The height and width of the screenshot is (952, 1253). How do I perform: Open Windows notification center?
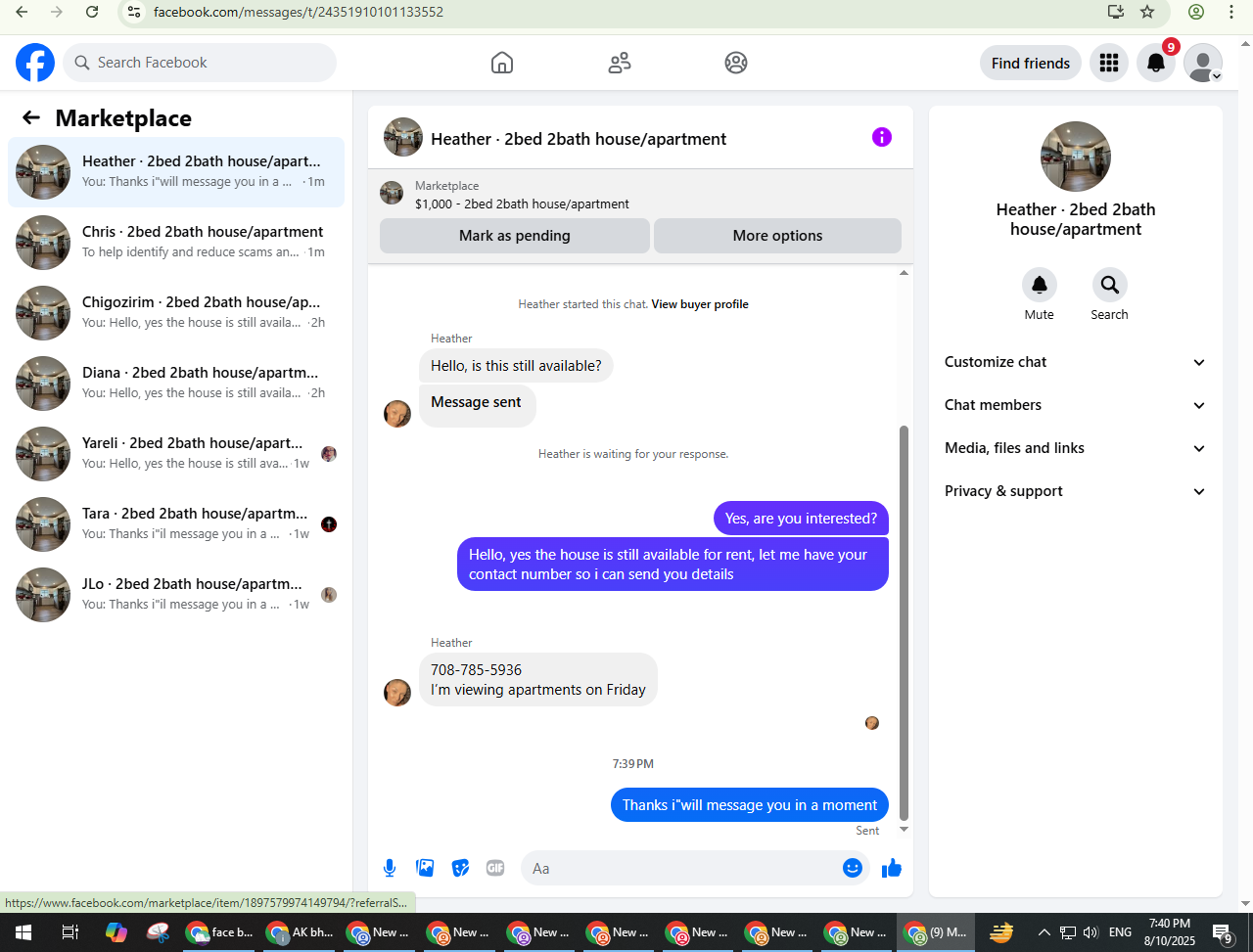[x=1222, y=933]
